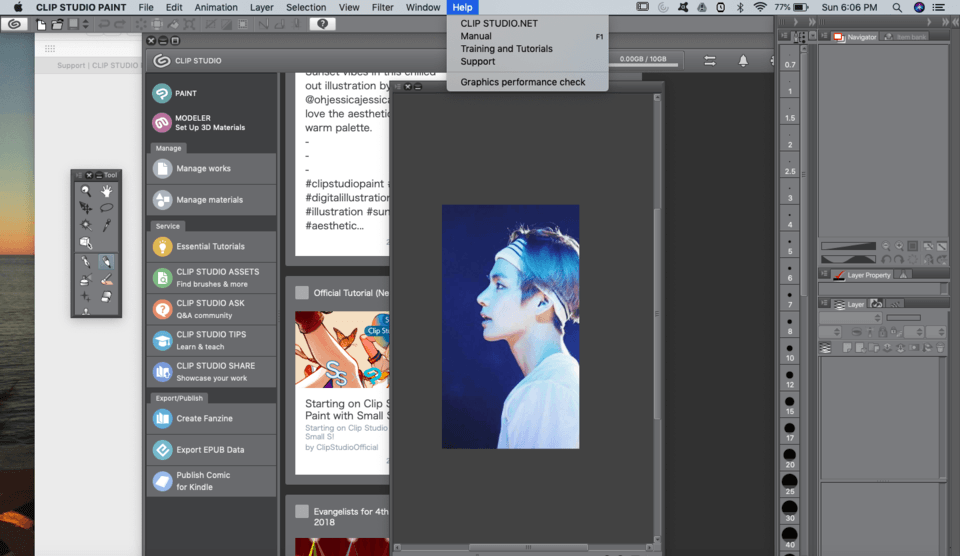Screen dimensions: 960x556
Task: Click the notification bell icon
Action: click(743, 61)
